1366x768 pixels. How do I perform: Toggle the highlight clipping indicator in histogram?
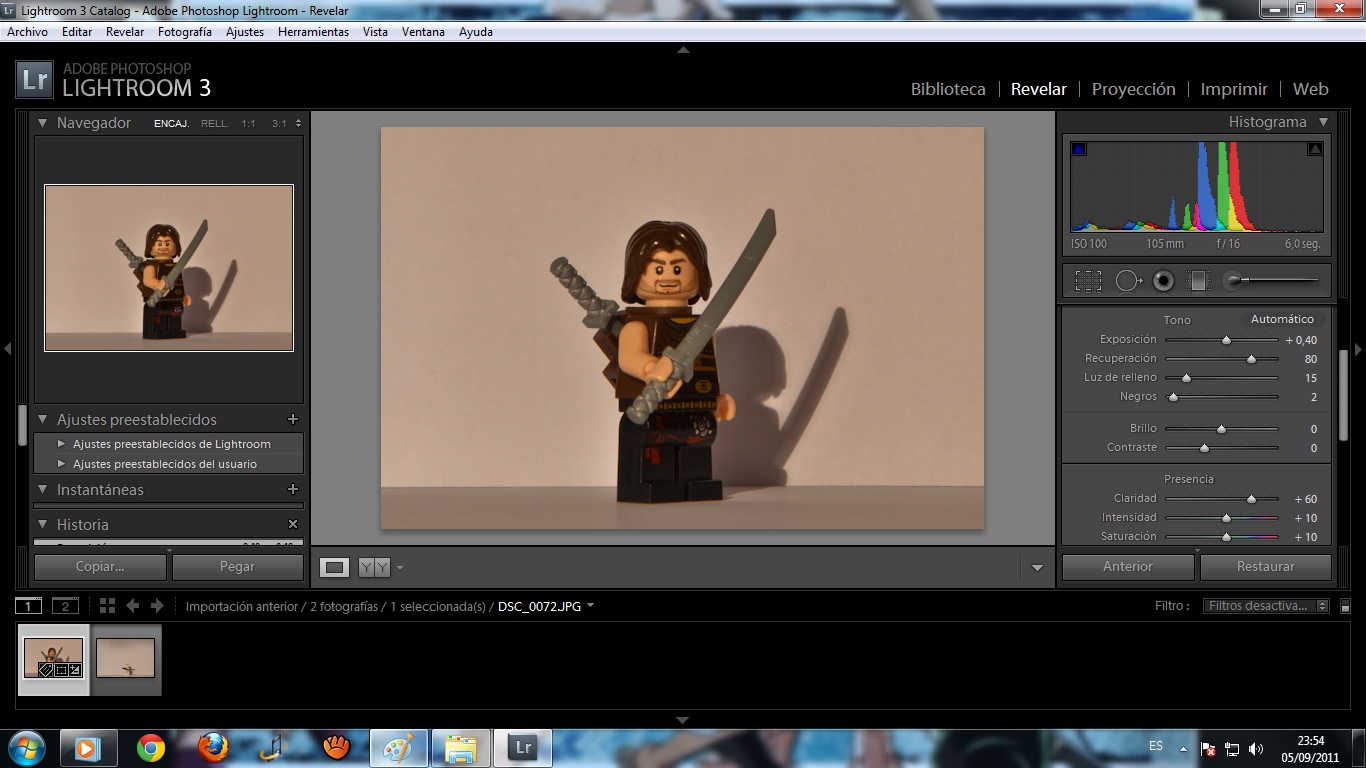pos(1315,149)
